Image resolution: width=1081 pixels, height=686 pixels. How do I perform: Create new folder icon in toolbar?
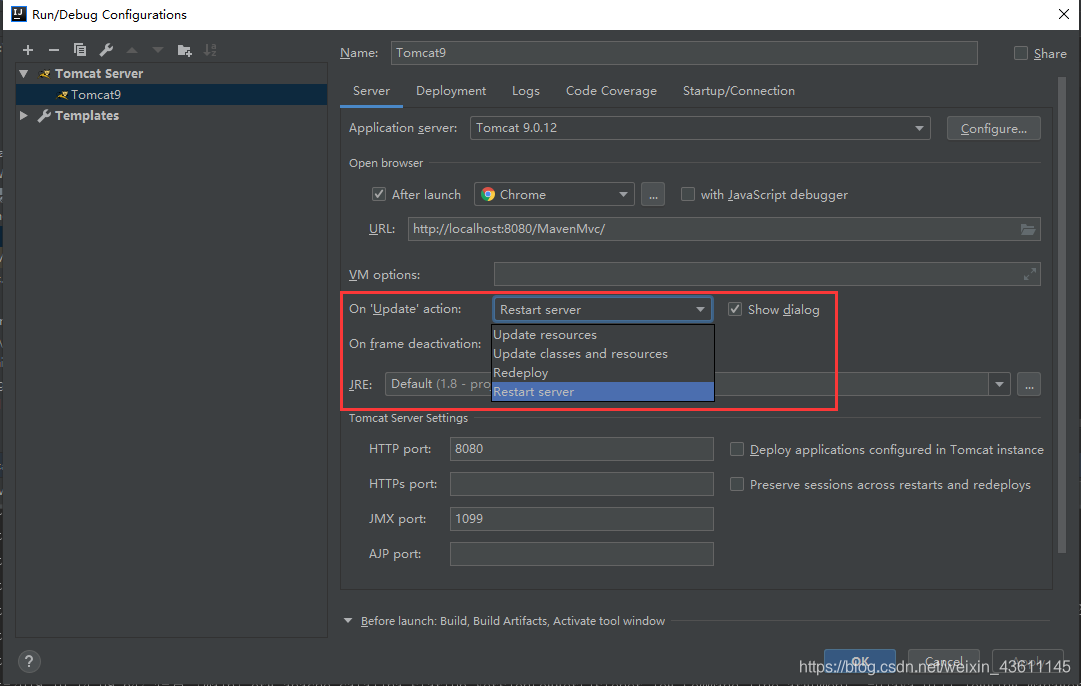point(184,50)
